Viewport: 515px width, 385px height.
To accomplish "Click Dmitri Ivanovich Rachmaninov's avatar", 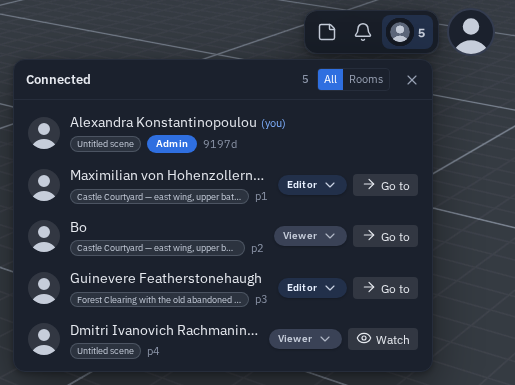I will [x=44, y=339].
